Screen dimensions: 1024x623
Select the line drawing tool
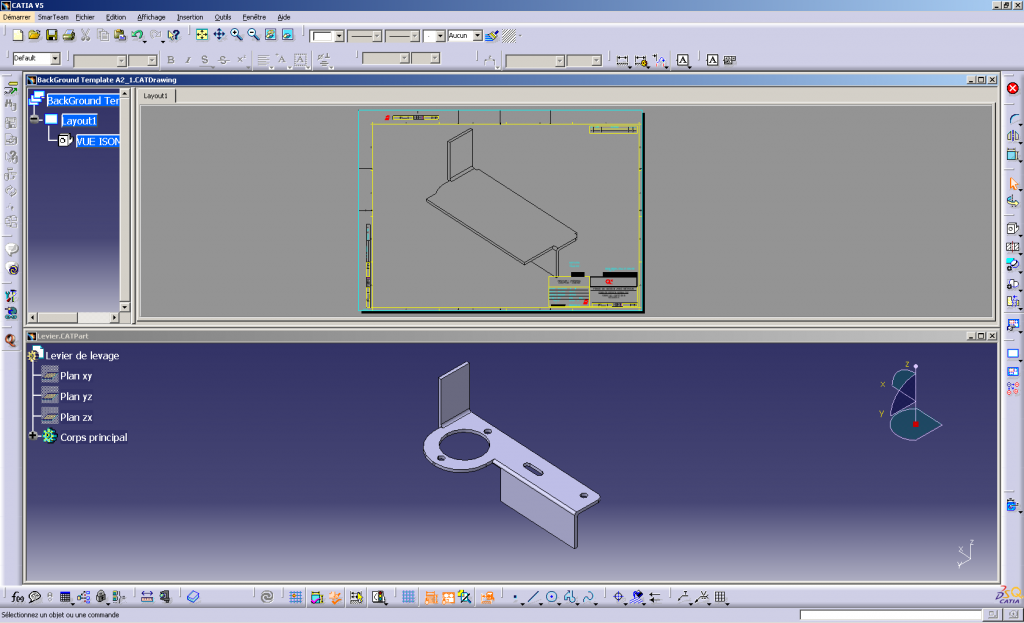coord(533,597)
